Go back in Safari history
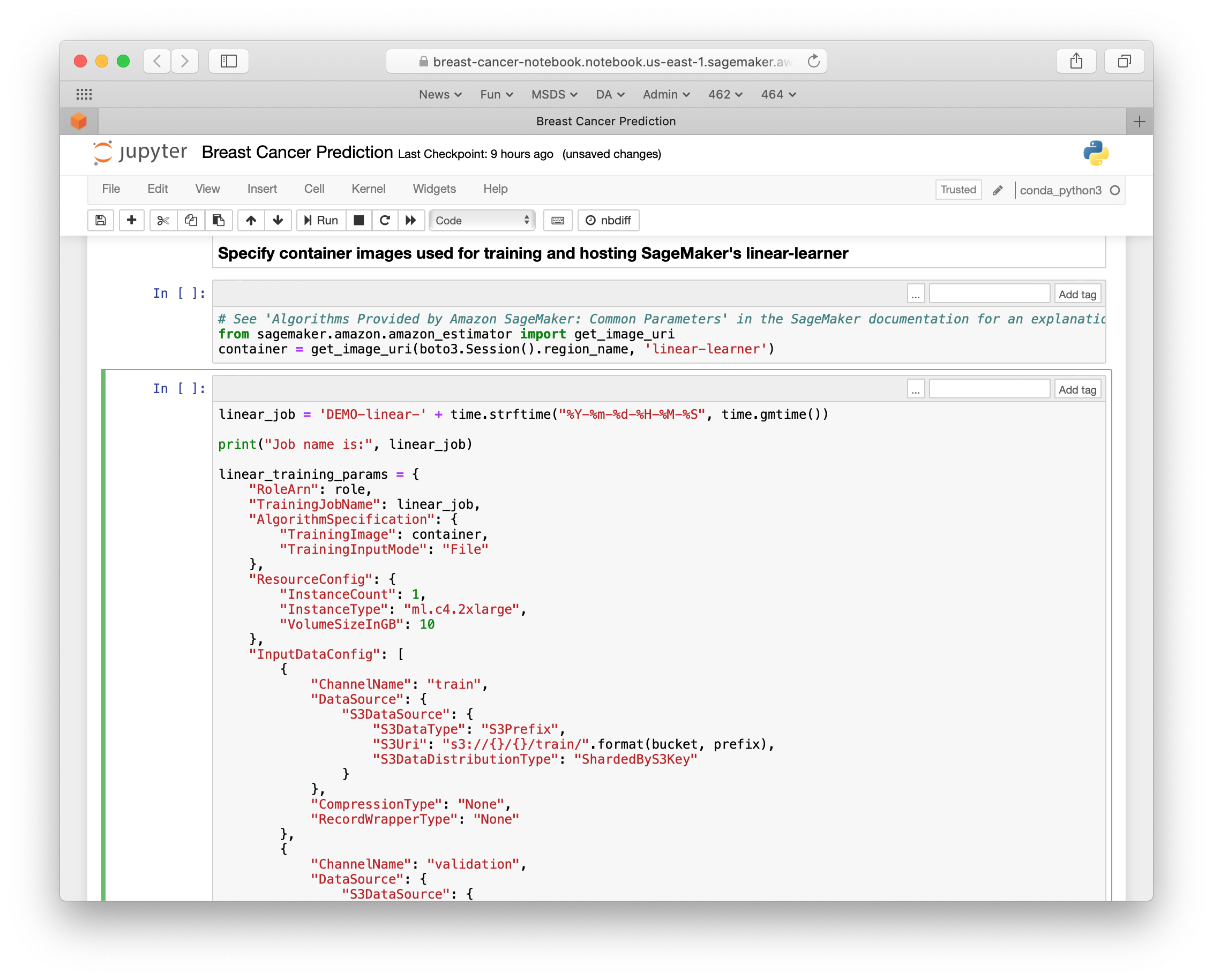The image size is (1213, 980). tap(158, 61)
